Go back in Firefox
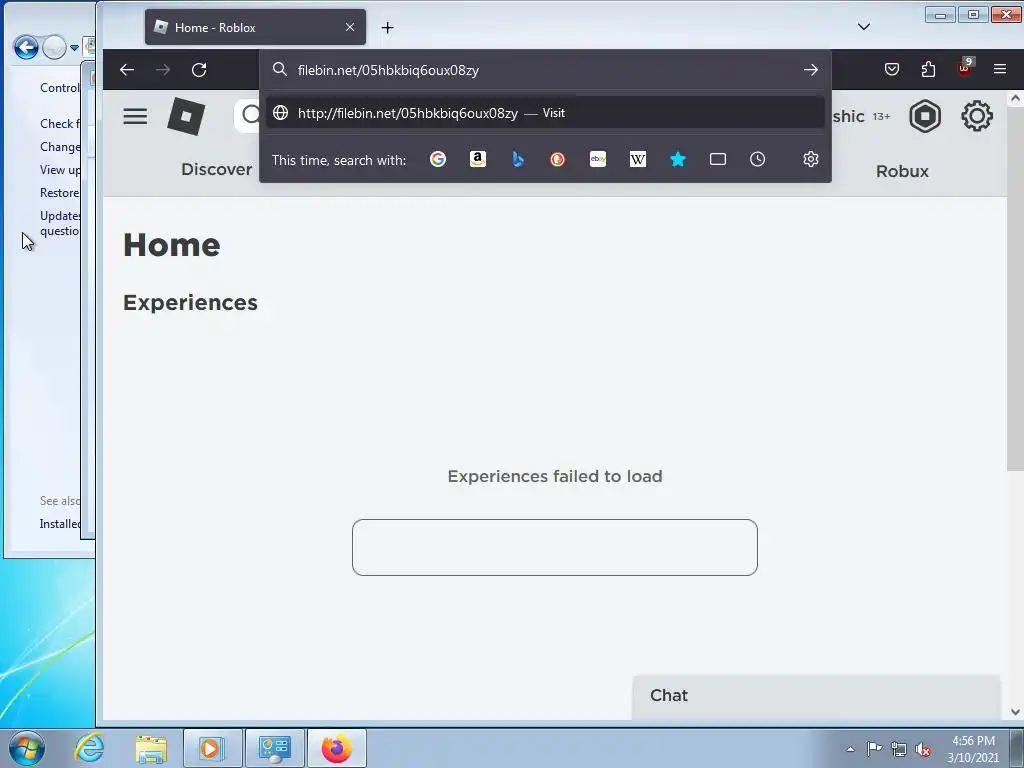 pyautogui.click(x=127, y=70)
